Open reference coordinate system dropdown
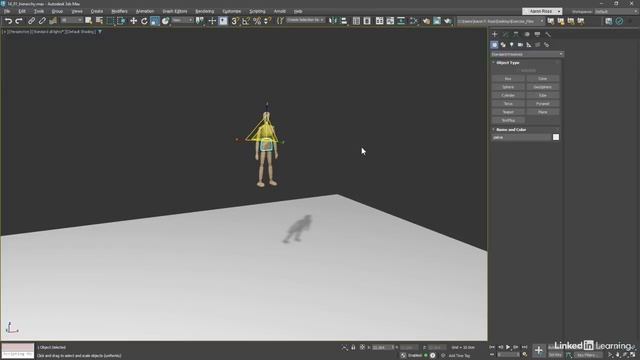This screenshot has width=640, height=360. click(182, 20)
